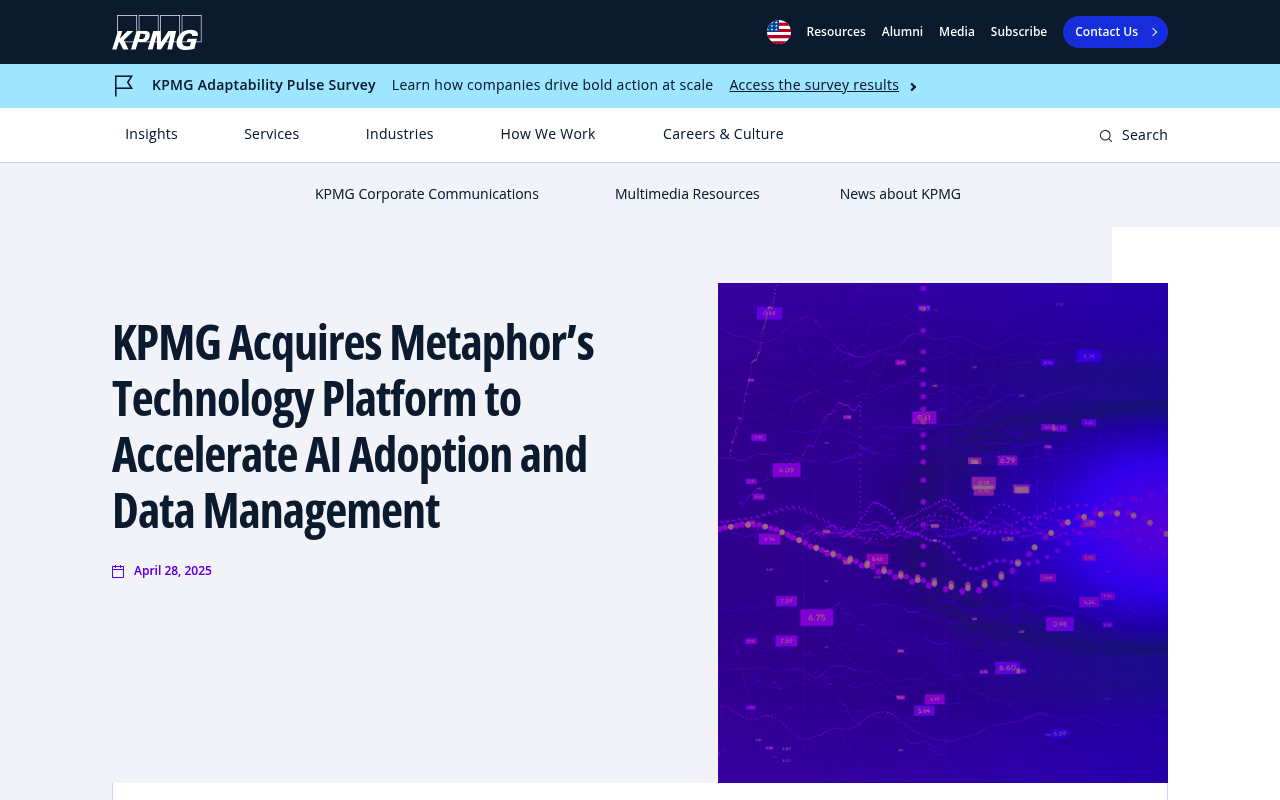Open the Alumni link
Viewport: 1280px width, 800px height.
coord(902,32)
